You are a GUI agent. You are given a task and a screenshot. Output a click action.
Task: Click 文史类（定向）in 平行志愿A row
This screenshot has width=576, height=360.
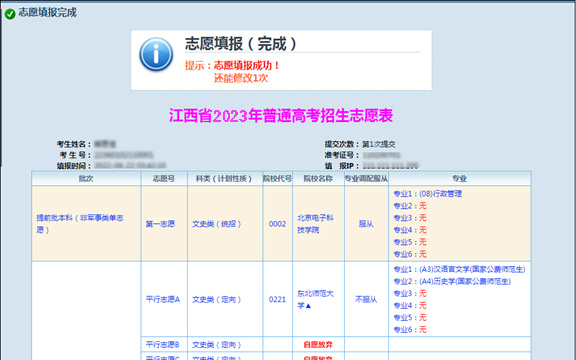pos(217,299)
